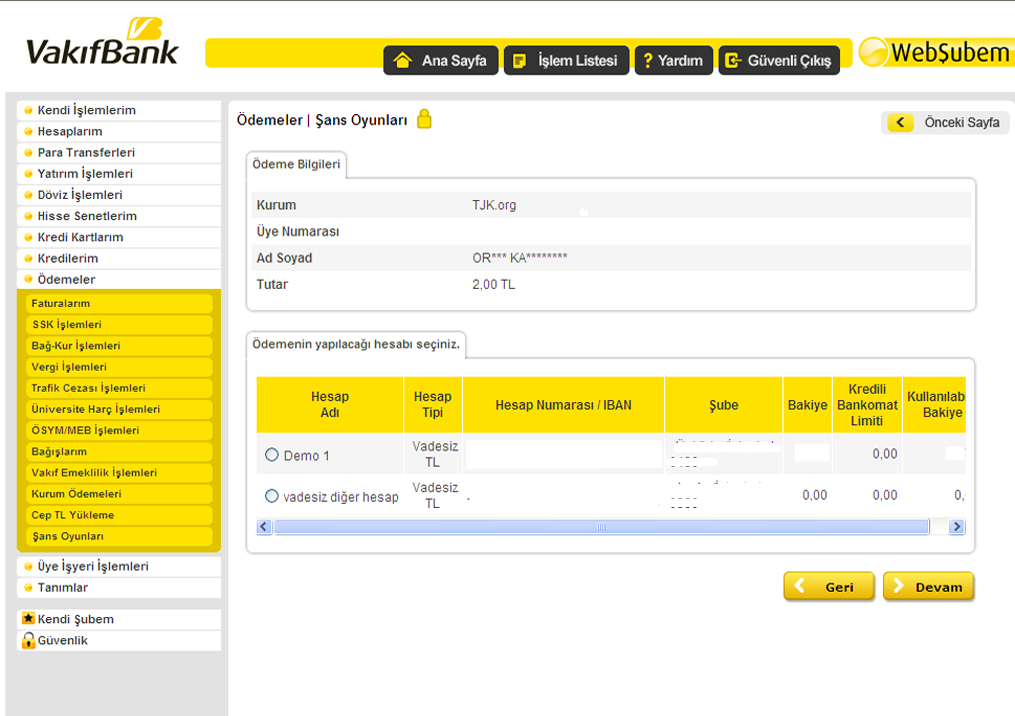Open Vergi İşlemleri submenu item
Viewport: 1015px width, 716px height.
(119, 367)
